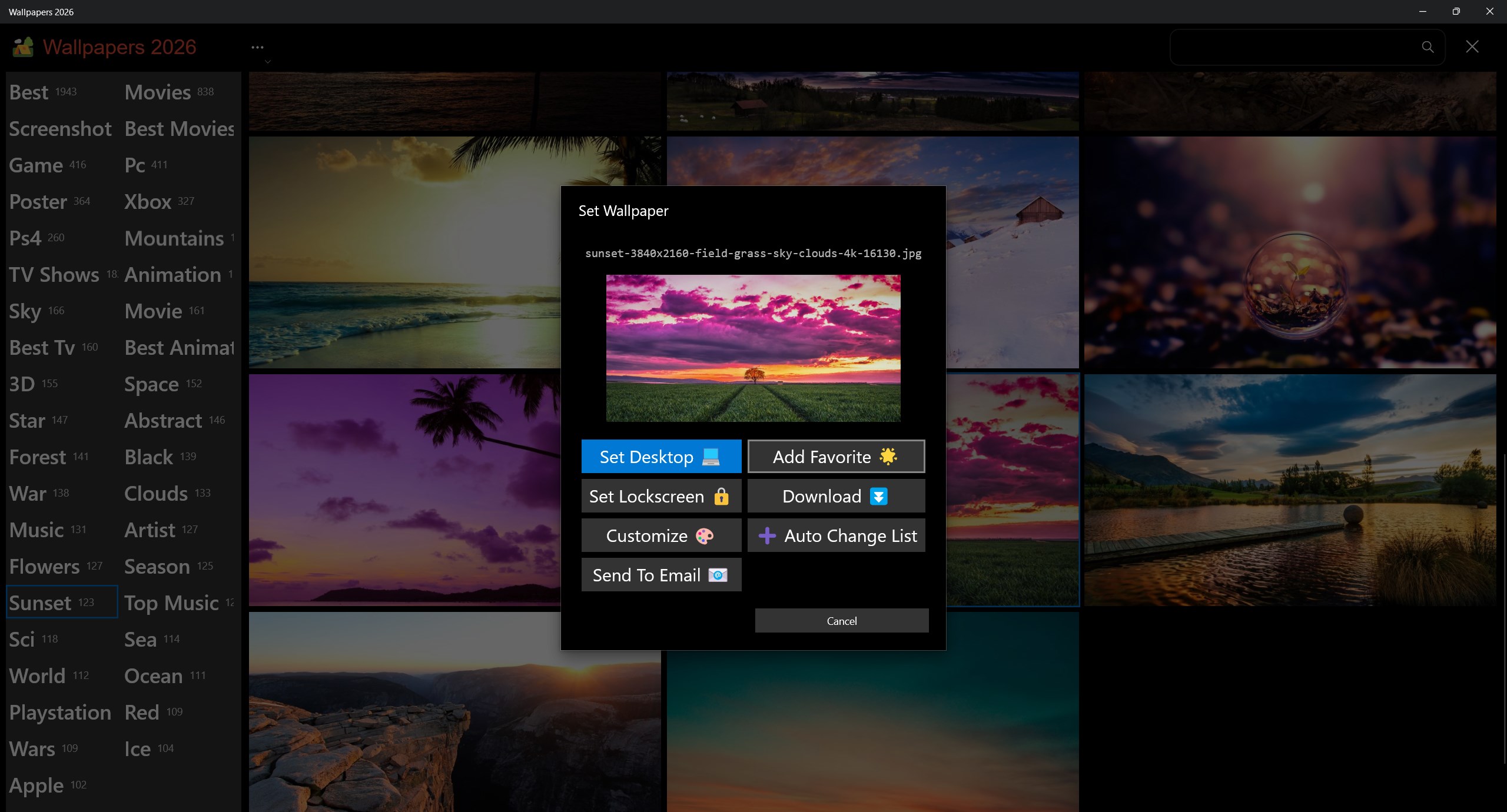1507x812 pixels.
Task: Add wallpaper to favorites
Action: pyautogui.click(x=836, y=457)
